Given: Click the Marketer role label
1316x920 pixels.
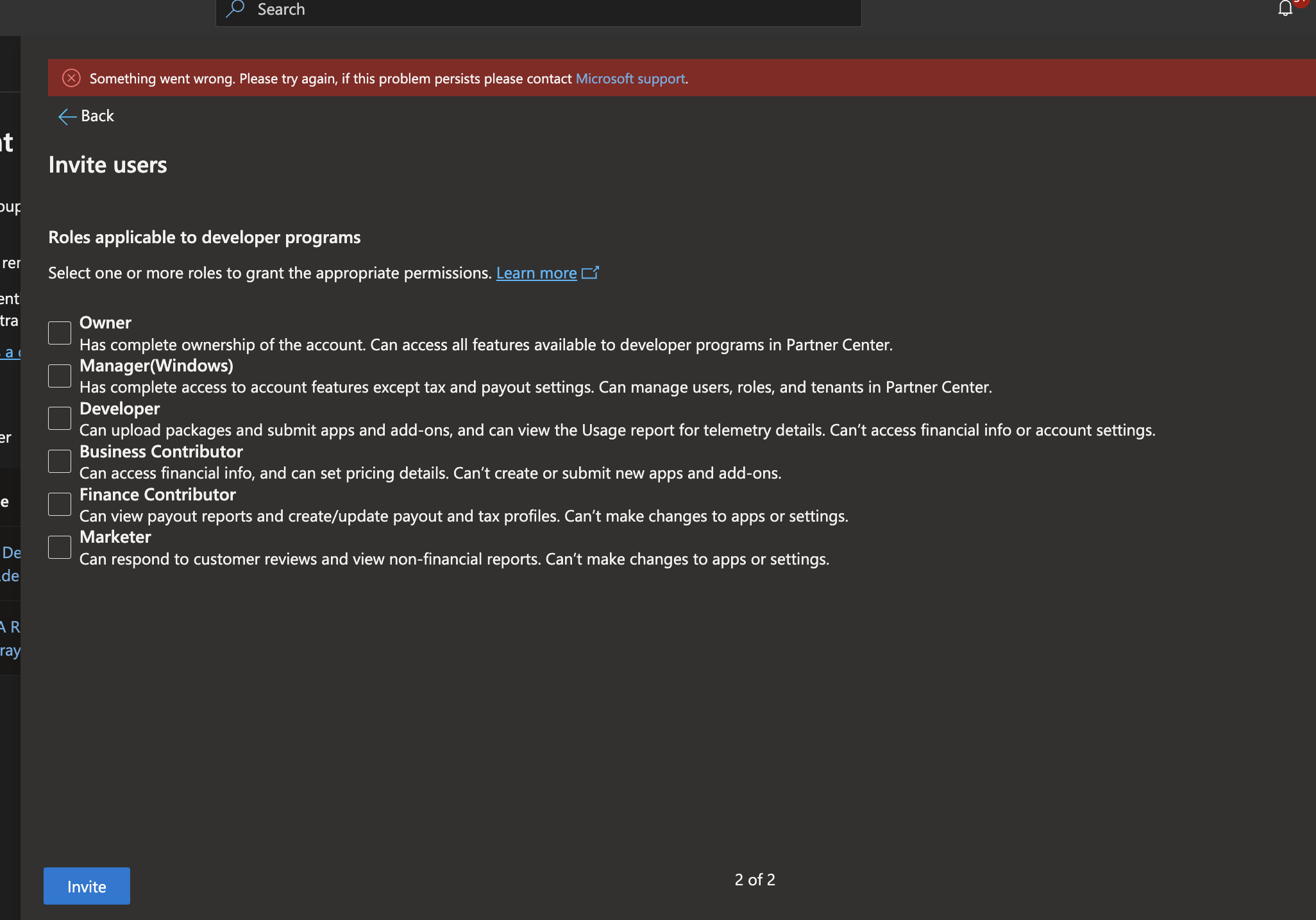Looking at the screenshot, I should click(115, 537).
